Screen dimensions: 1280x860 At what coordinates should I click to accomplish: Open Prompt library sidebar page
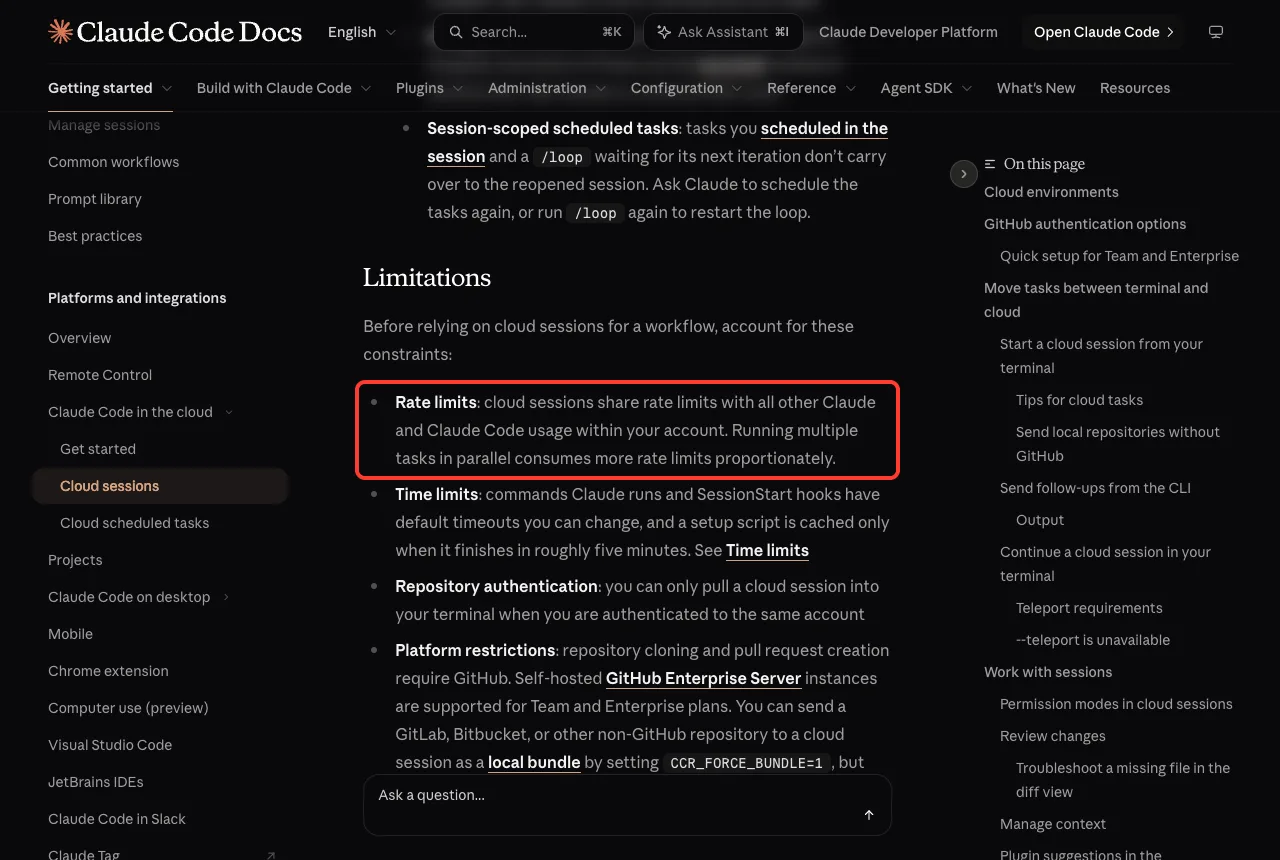(x=95, y=199)
